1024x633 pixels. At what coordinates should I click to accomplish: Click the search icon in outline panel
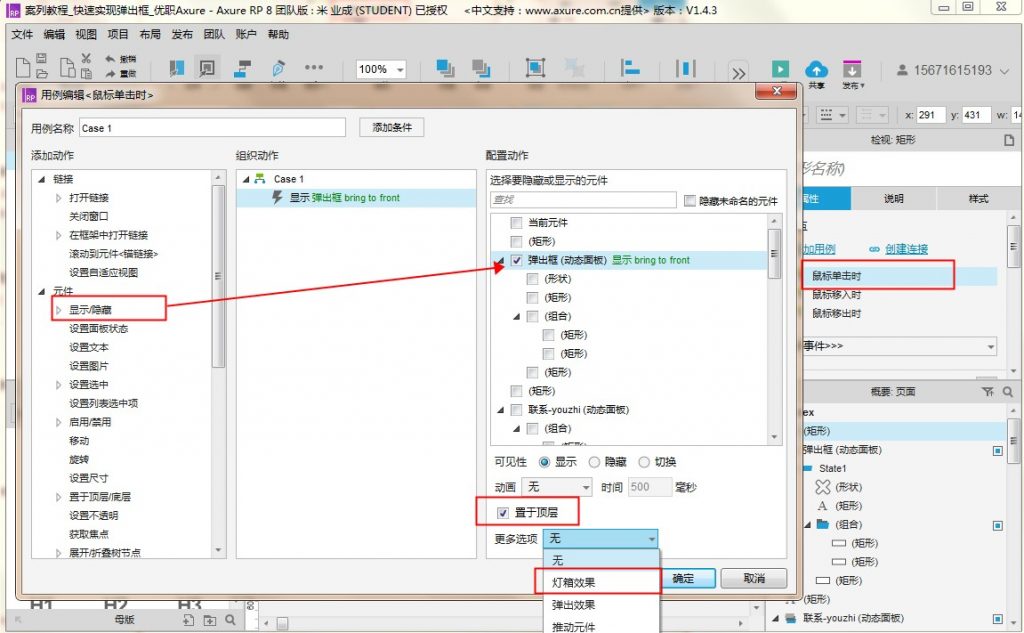tap(1008, 392)
